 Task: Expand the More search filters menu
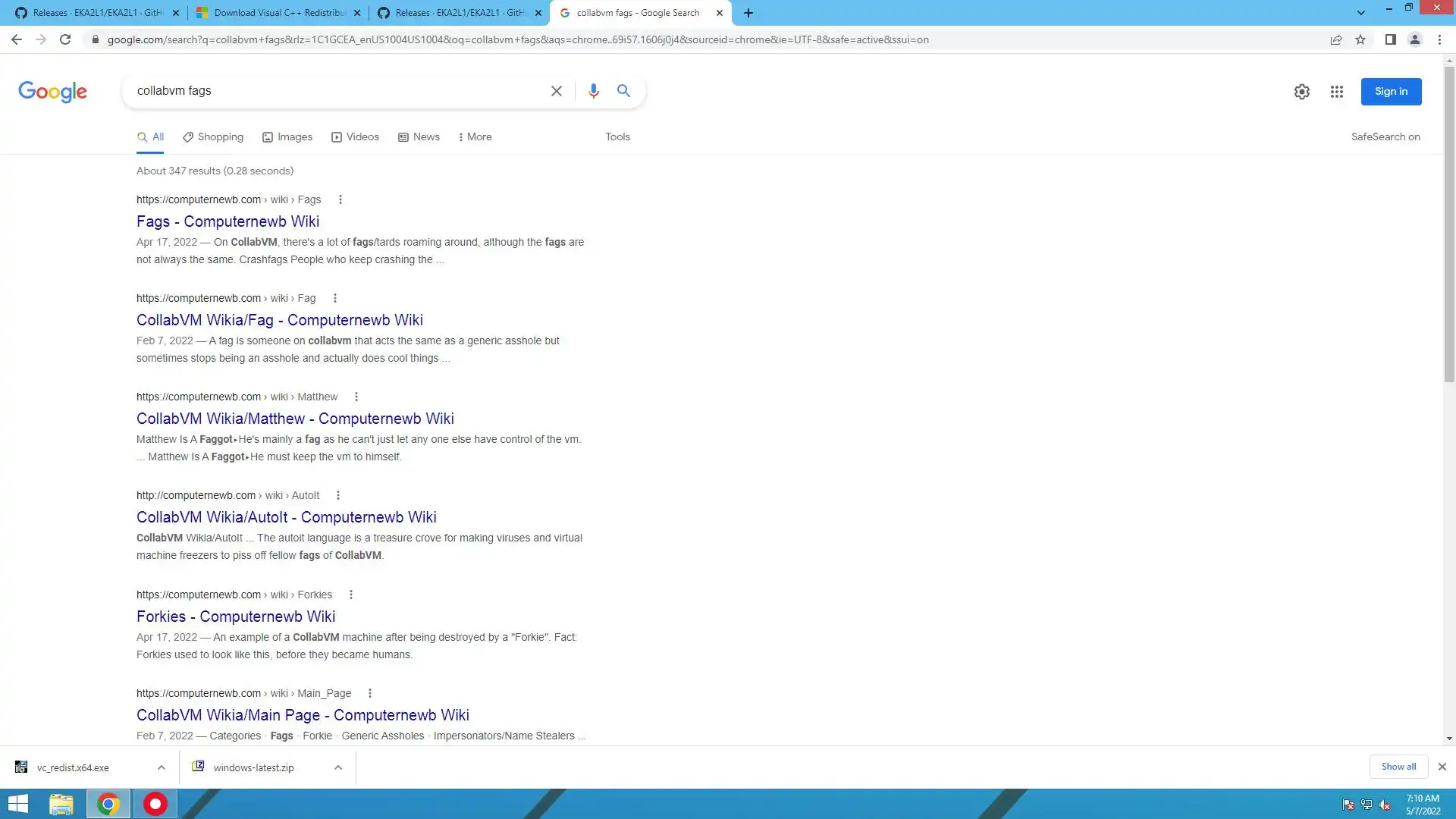click(475, 136)
